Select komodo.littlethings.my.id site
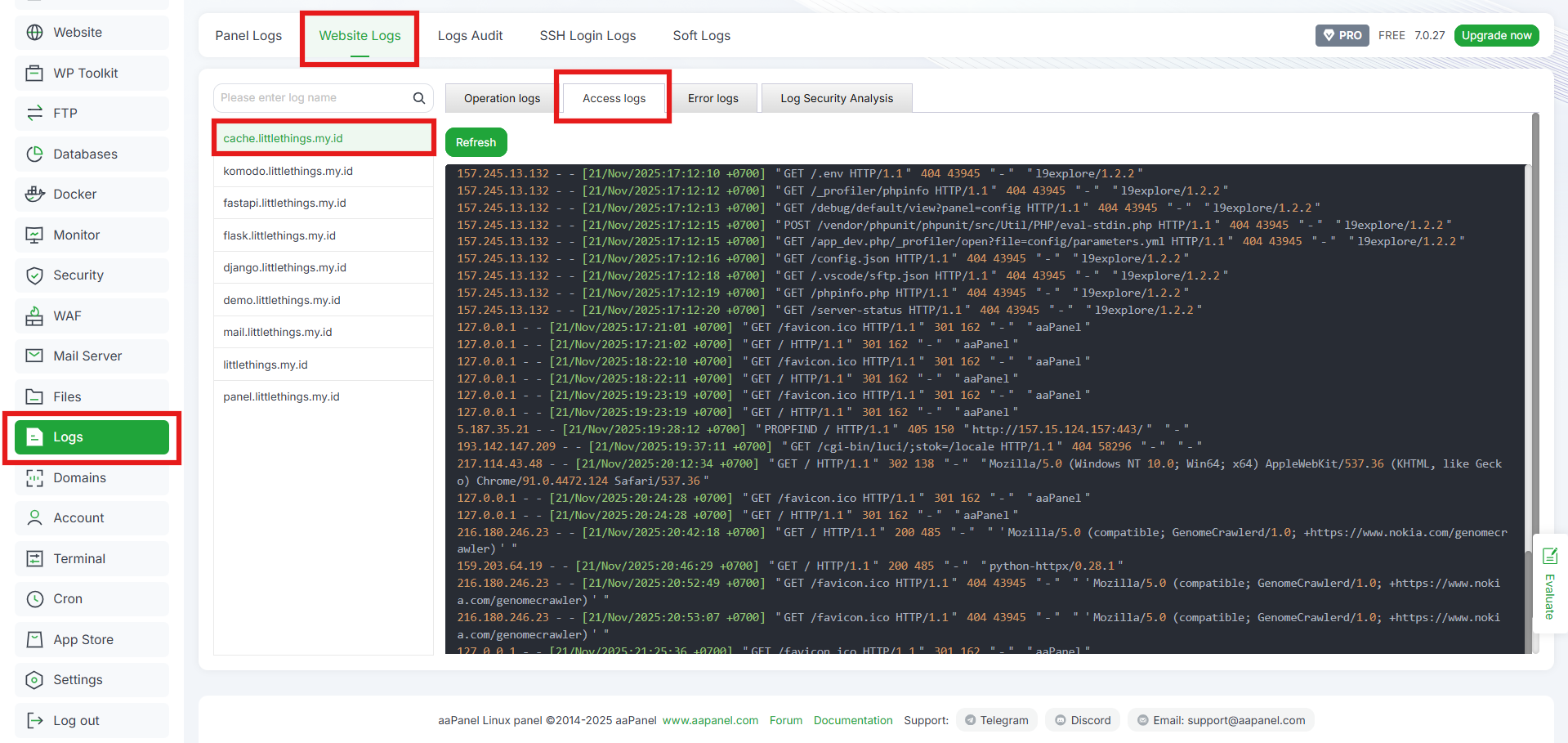1568x743 pixels. [x=324, y=171]
